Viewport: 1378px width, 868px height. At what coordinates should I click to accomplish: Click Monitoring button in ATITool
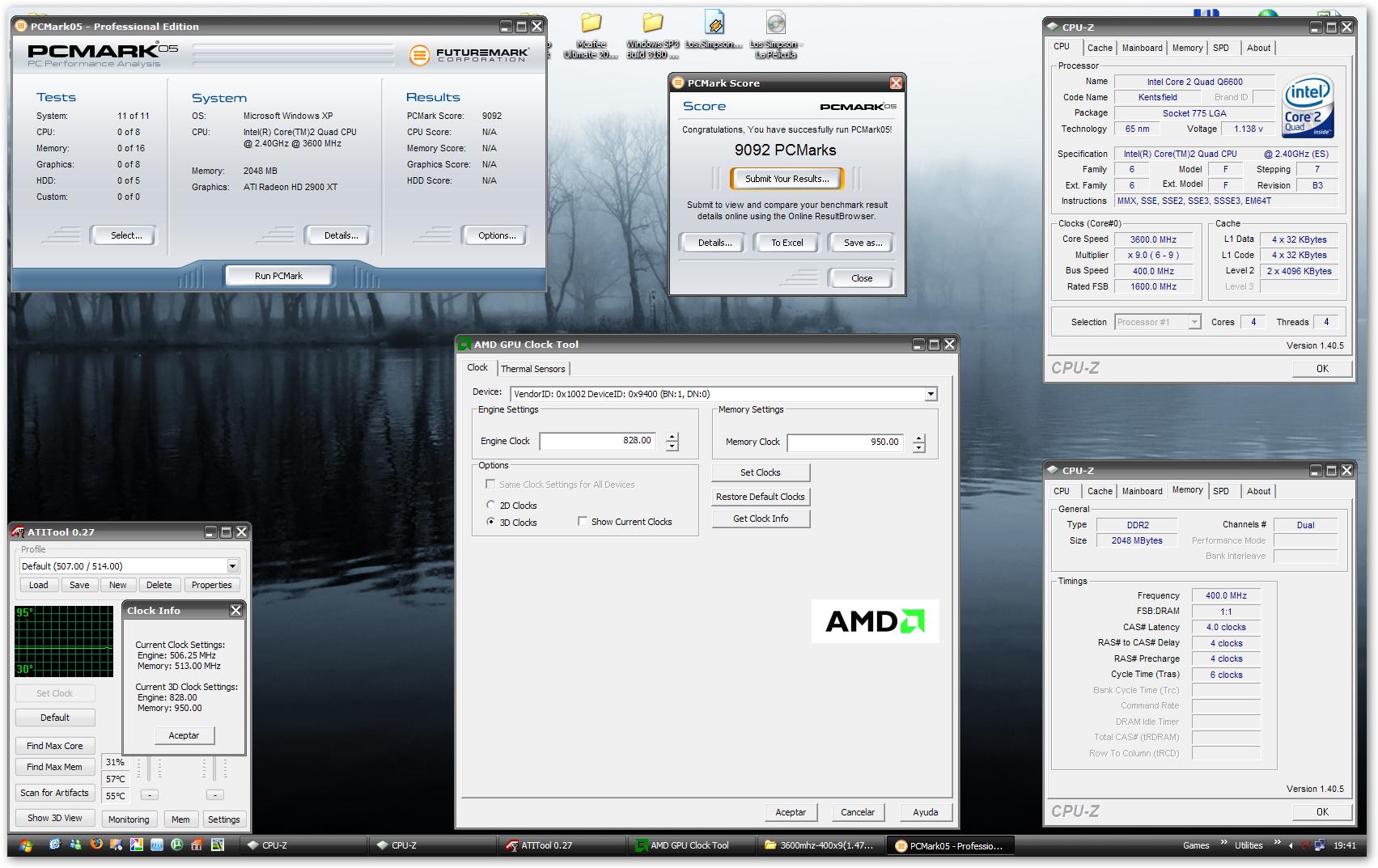click(129, 819)
